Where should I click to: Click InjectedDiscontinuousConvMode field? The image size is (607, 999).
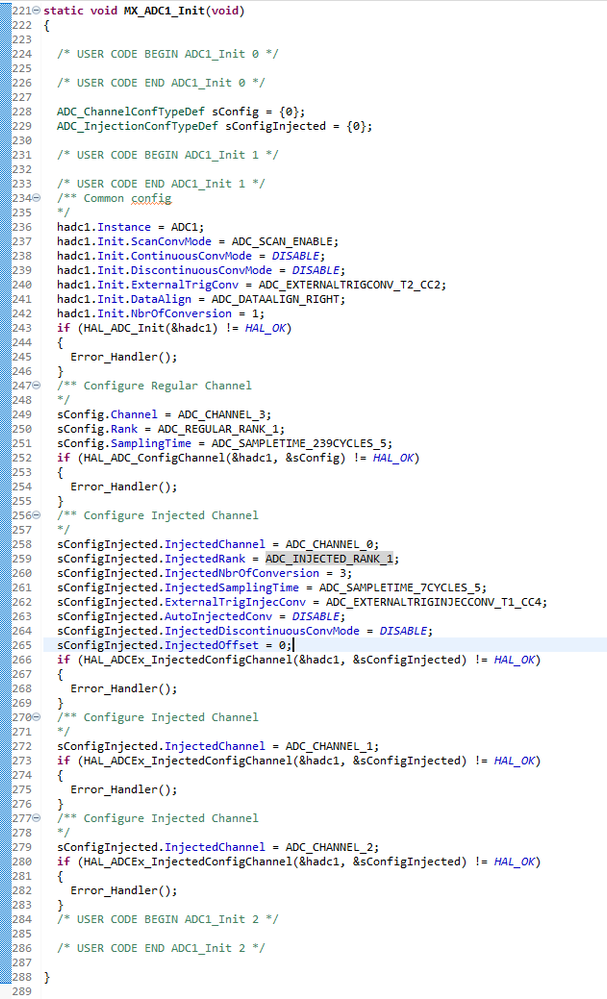262,631
